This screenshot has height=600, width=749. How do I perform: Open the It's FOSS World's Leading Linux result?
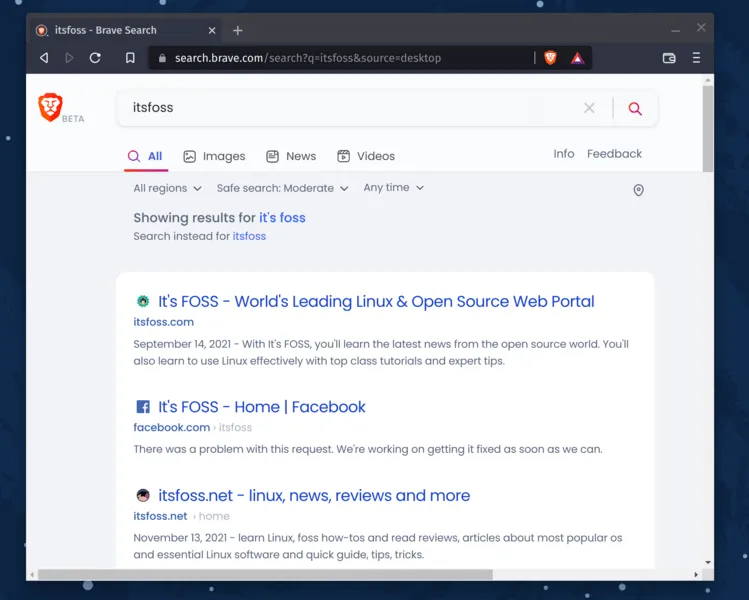[x=376, y=301]
